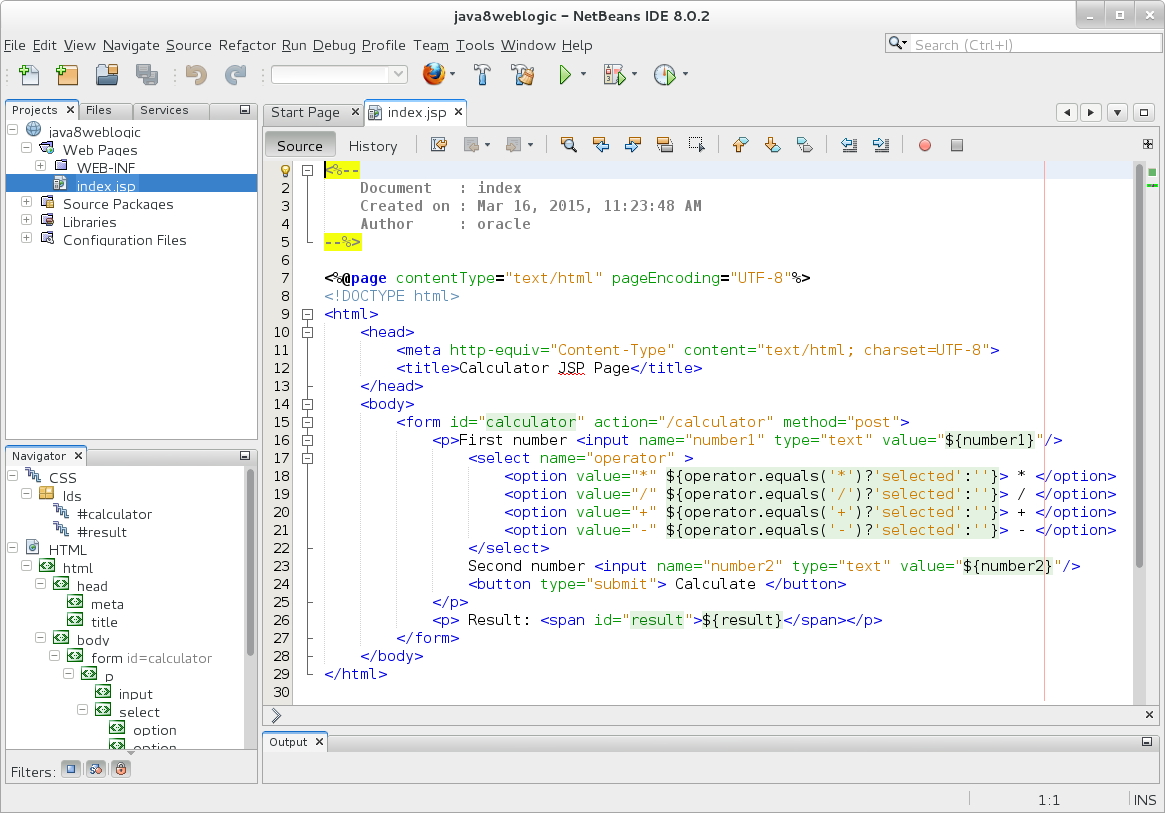The height and width of the screenshot is (813, 1165).
Task: Switch to the History view button
Action: [x=373, y=146]
